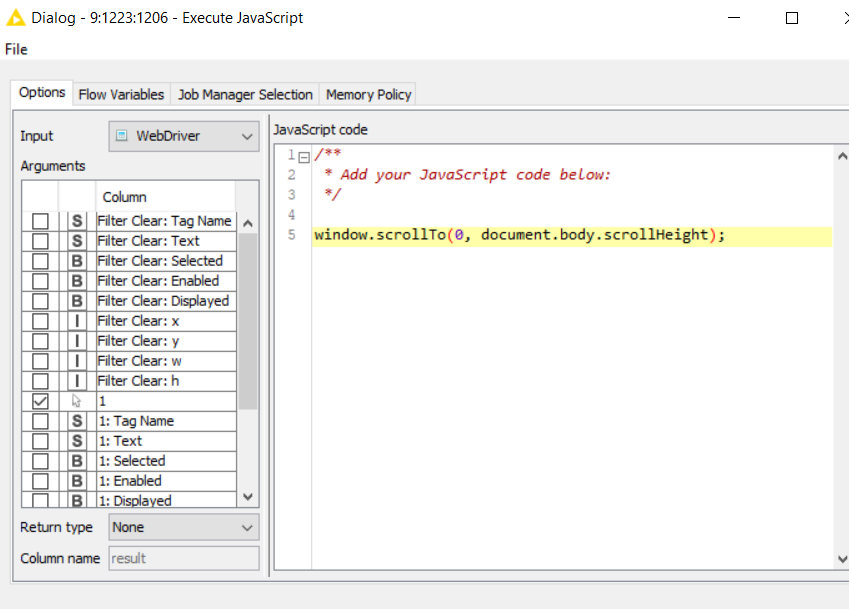Switch to the Flow Variables tab
This screenshot has width=849, height=609.
[121, 94]
